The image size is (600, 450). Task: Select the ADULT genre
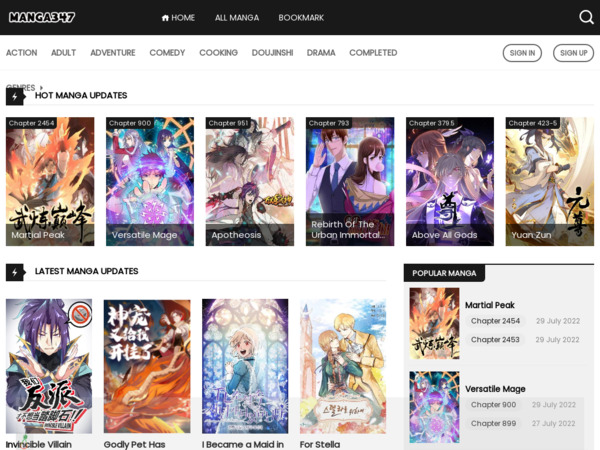point(64,53)
